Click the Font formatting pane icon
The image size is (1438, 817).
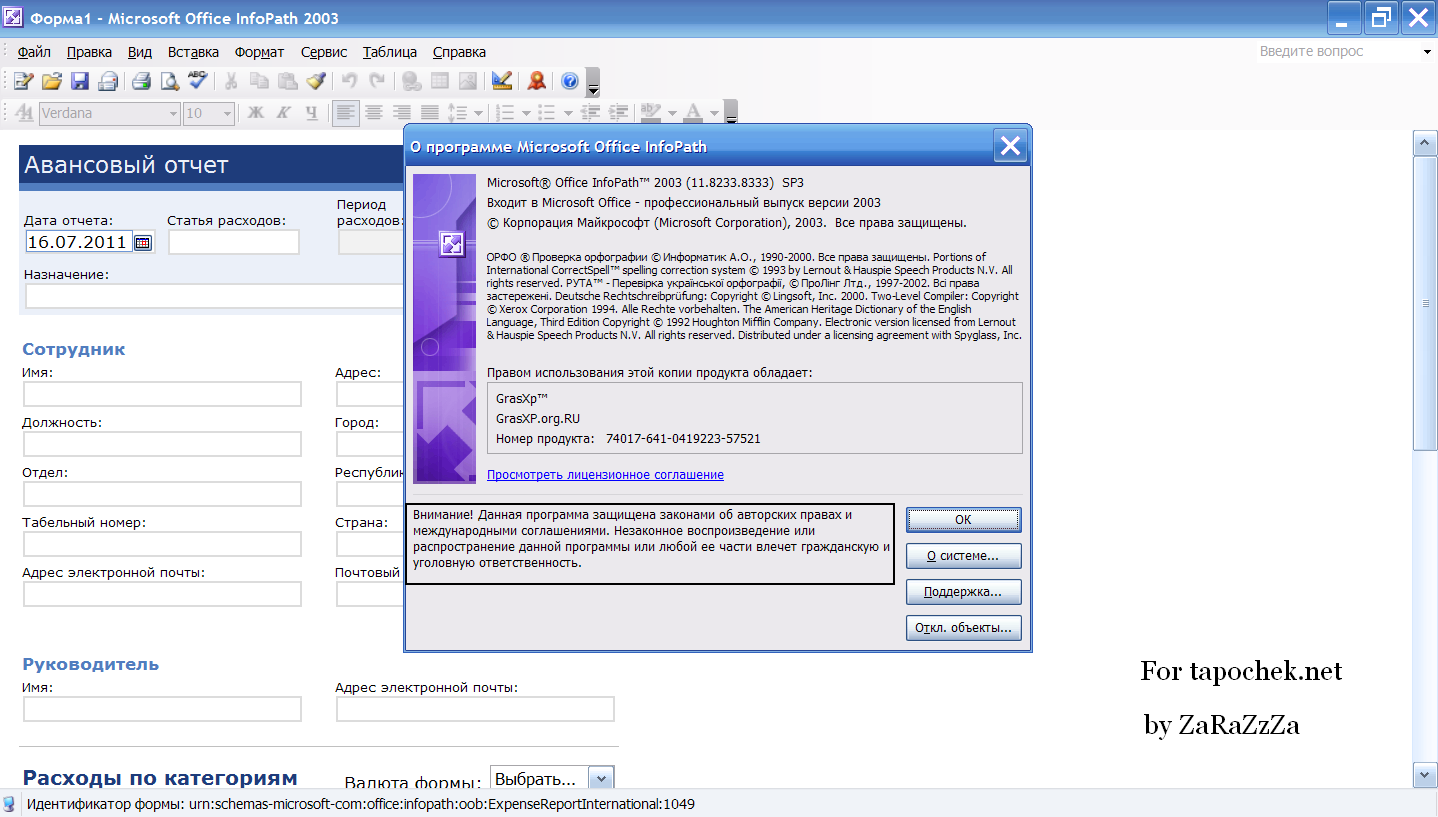[25, 113]
